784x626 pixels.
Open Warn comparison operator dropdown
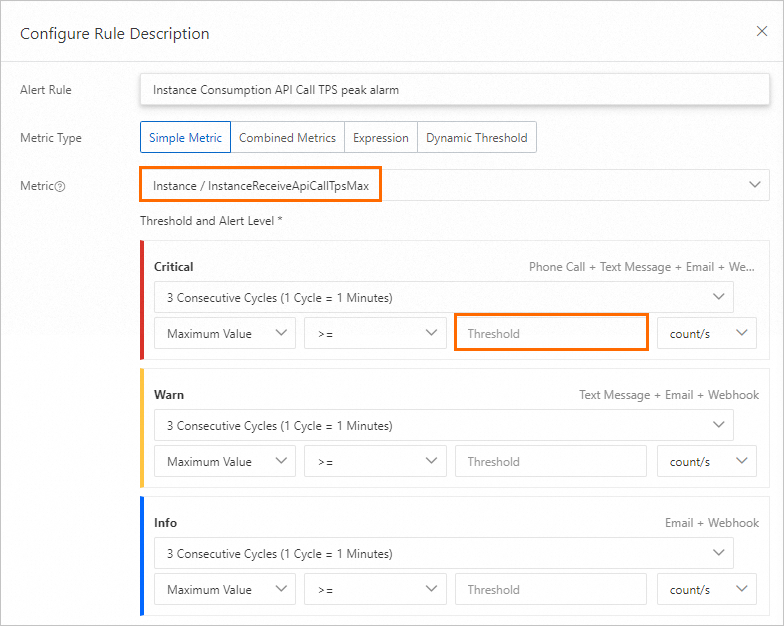coord(375,462)
